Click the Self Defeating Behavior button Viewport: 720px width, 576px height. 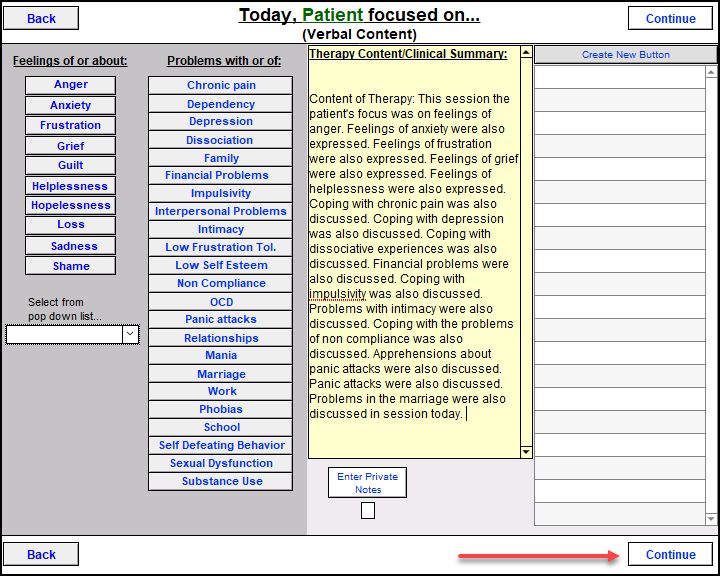221,446
